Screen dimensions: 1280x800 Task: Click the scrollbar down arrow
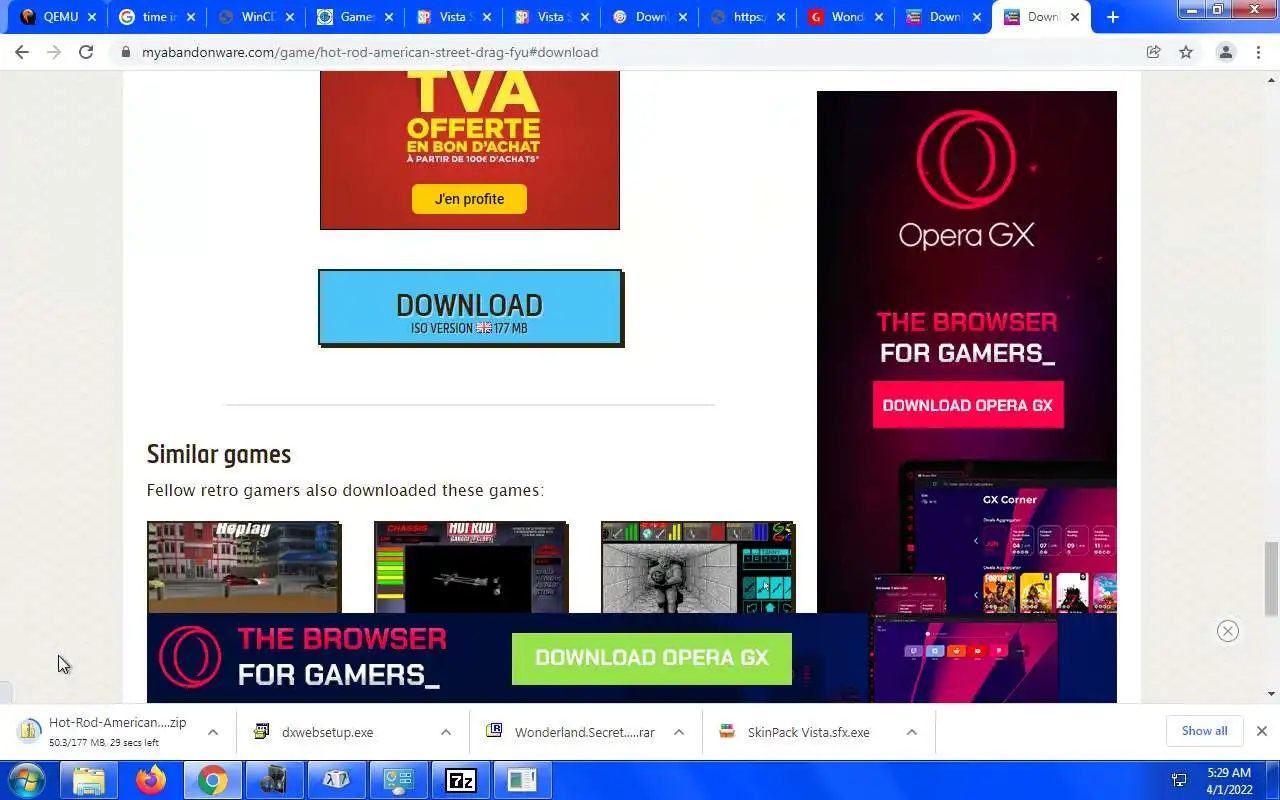pos(1271,693)
